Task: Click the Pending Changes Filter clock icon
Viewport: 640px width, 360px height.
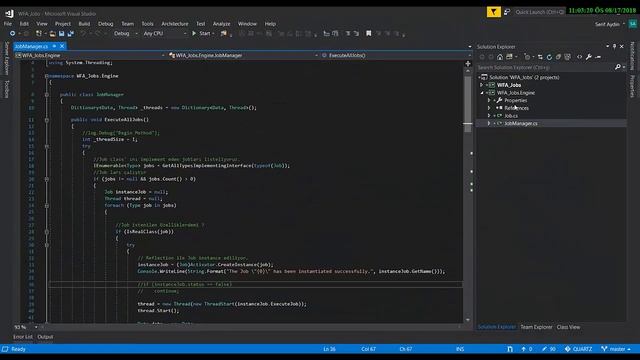Action: (x=527, y=57)
